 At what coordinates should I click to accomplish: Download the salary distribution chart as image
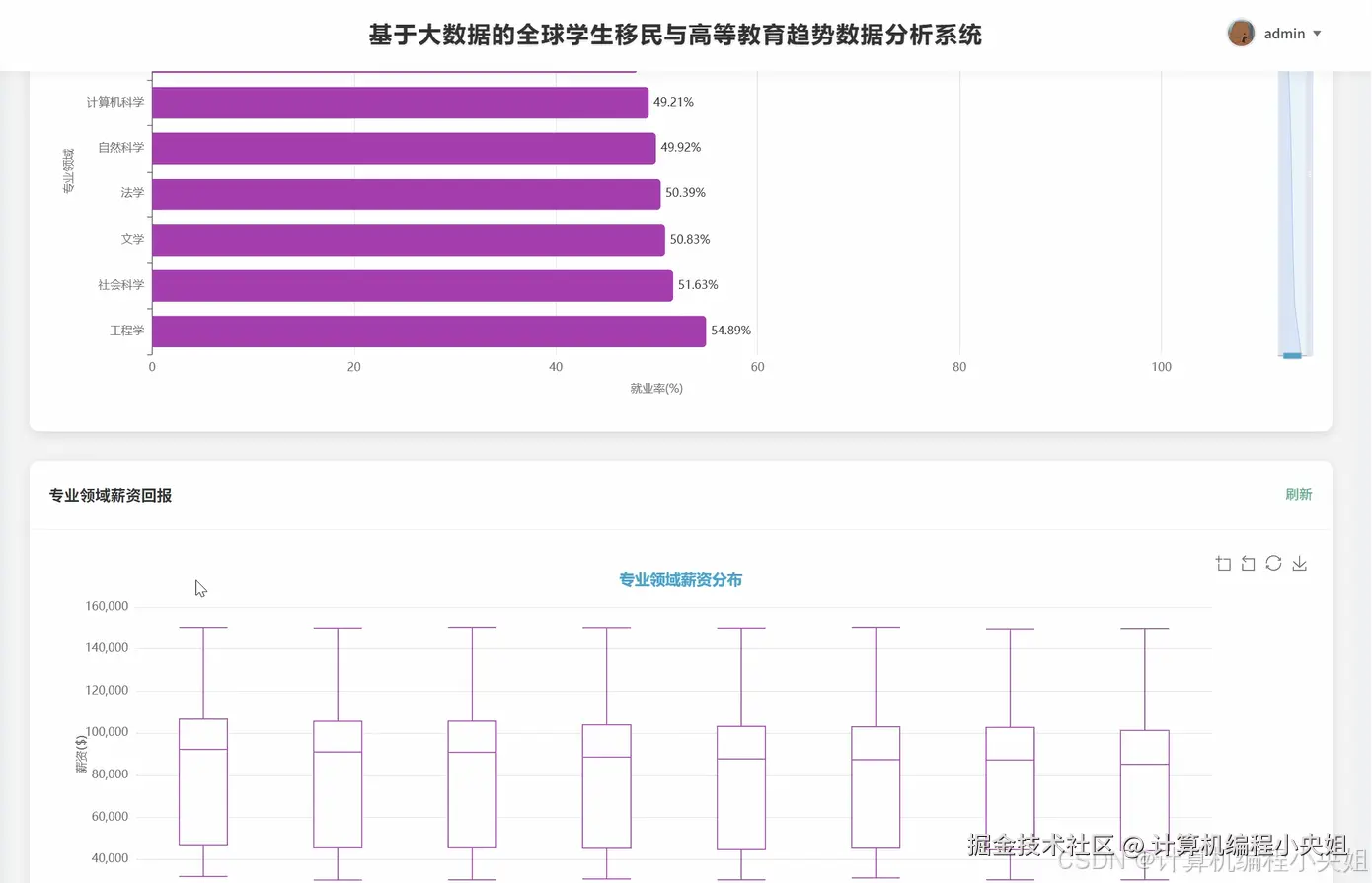[1299, 562]
